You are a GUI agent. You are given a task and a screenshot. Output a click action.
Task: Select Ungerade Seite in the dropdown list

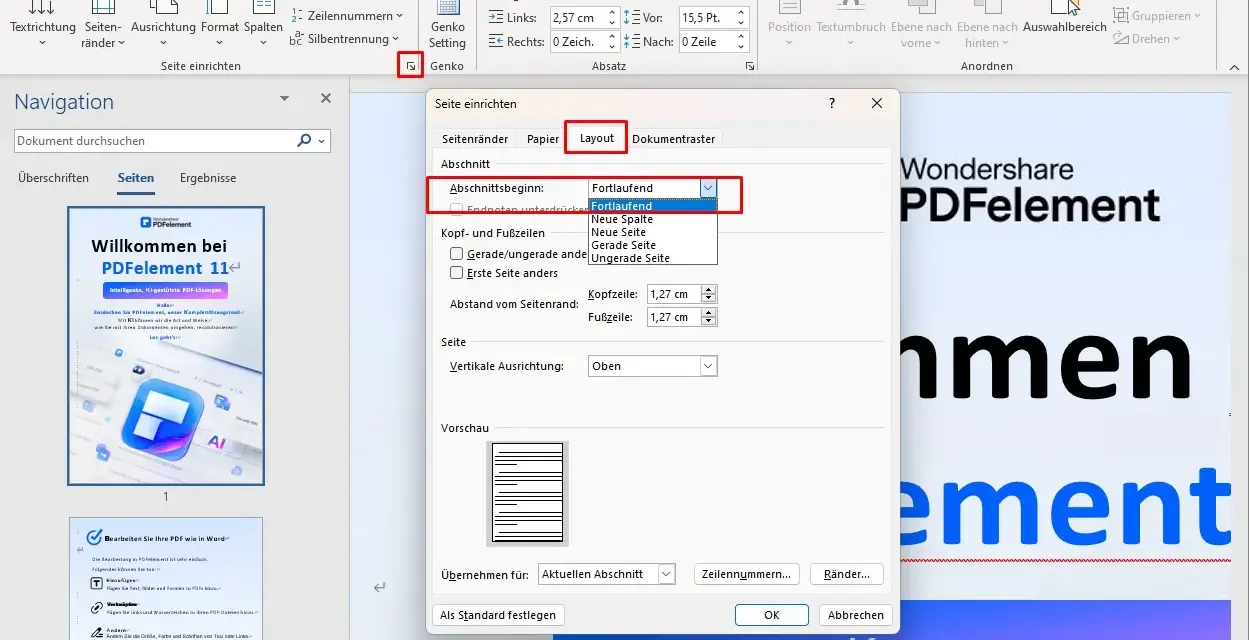pyautogui.click(x=653, y=258)
